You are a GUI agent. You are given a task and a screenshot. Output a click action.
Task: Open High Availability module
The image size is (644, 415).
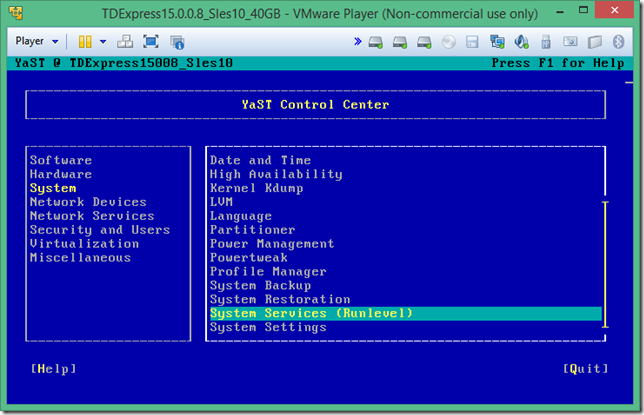276,174
